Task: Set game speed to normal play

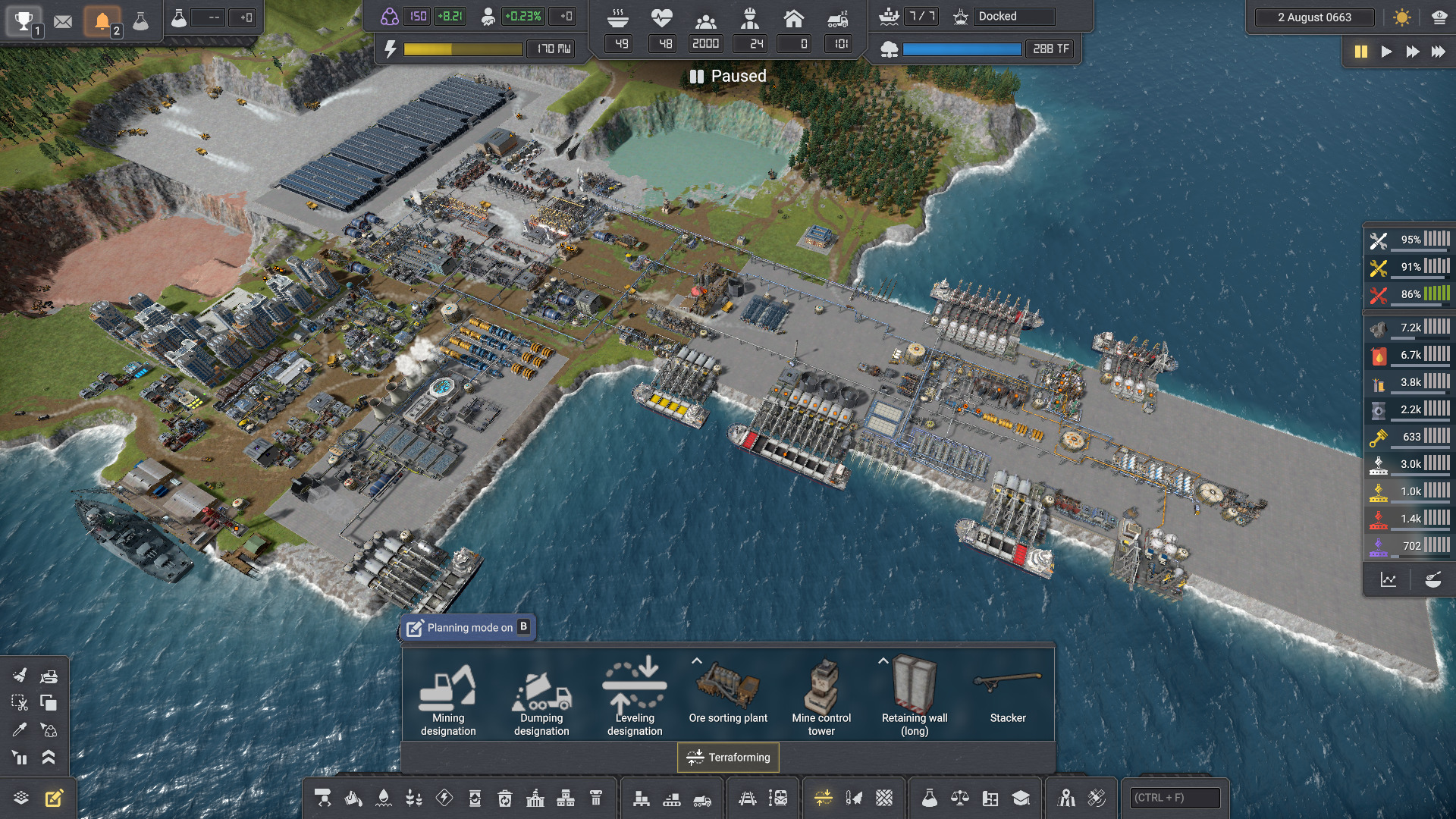Action: [1387, 52]
